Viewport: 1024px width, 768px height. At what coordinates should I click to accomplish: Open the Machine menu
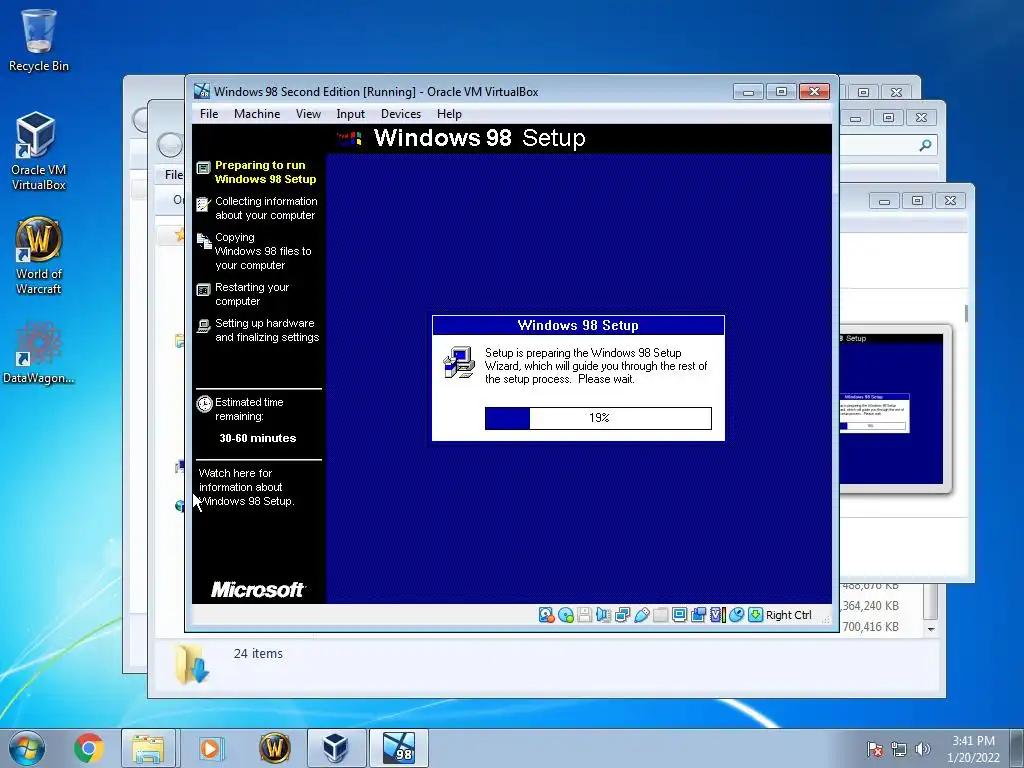pos(257,114)
